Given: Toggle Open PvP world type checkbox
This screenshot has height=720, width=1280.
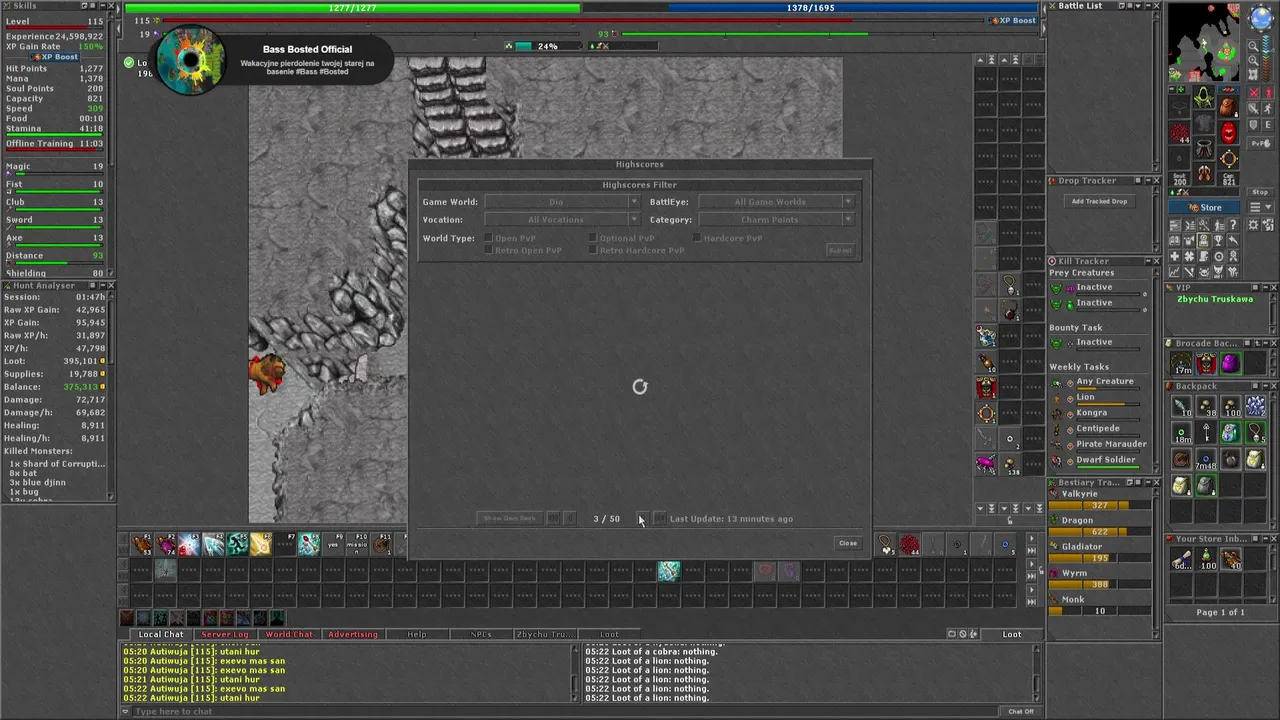Looking at the screenshot, I should pyautogui.click(x=489, y=238).
